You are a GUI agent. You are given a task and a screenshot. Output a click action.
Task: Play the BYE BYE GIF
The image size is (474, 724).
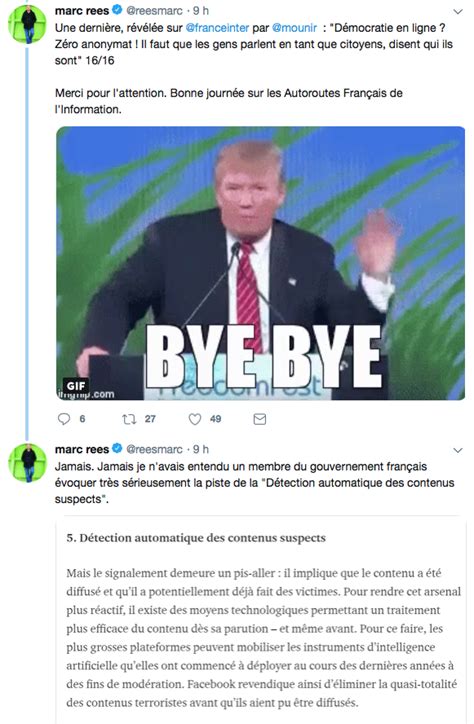point(260,263)
